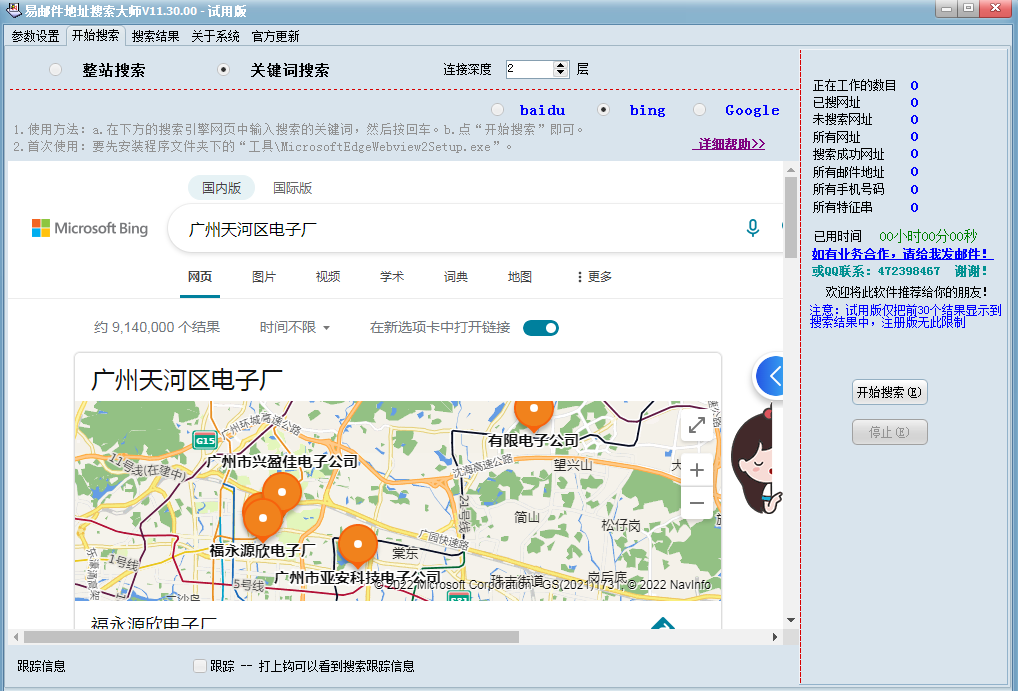
Task: Open the 详细帮助>> link
Action: coord(729,144)
